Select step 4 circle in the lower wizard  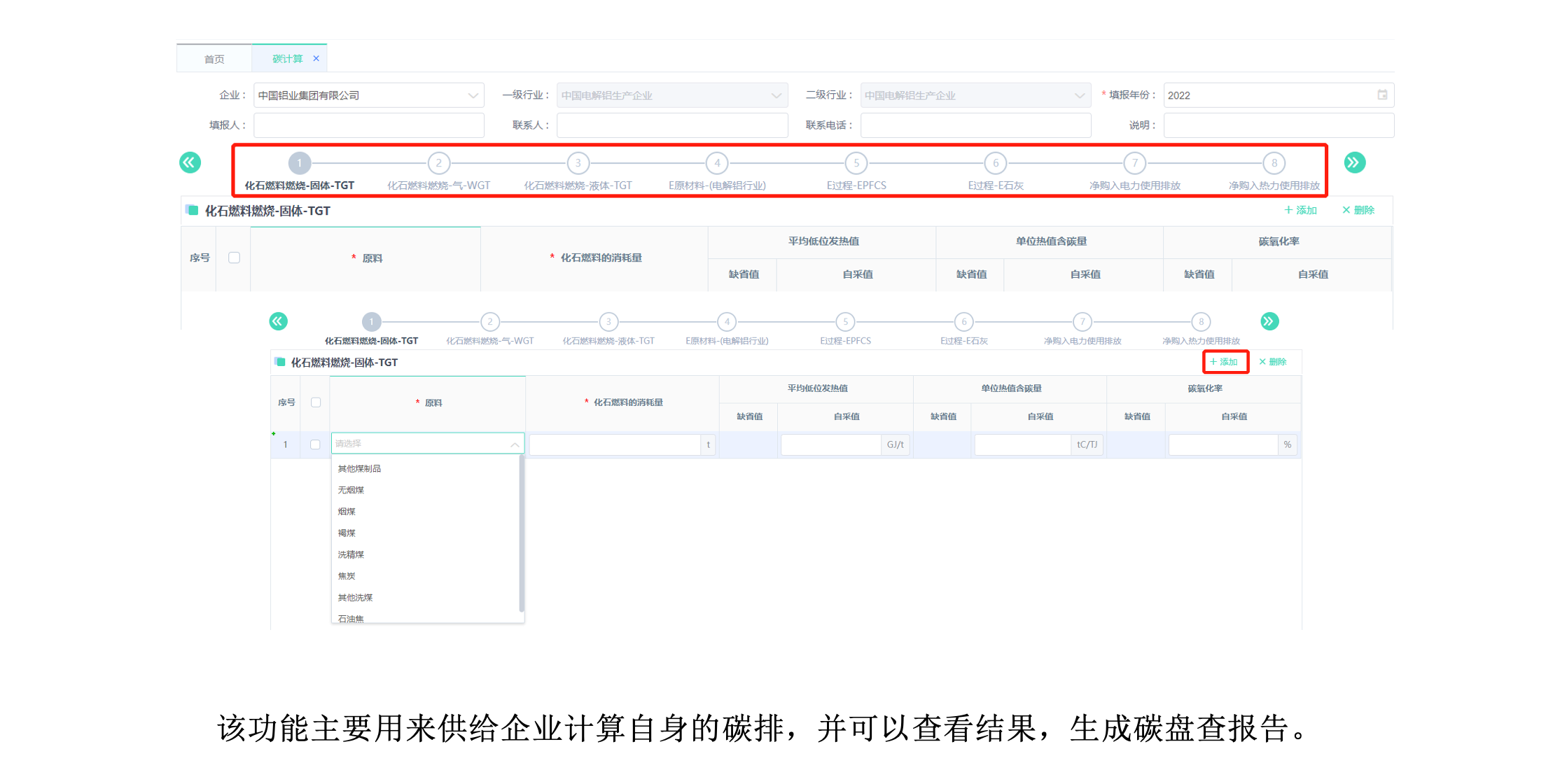pos(727,321)
